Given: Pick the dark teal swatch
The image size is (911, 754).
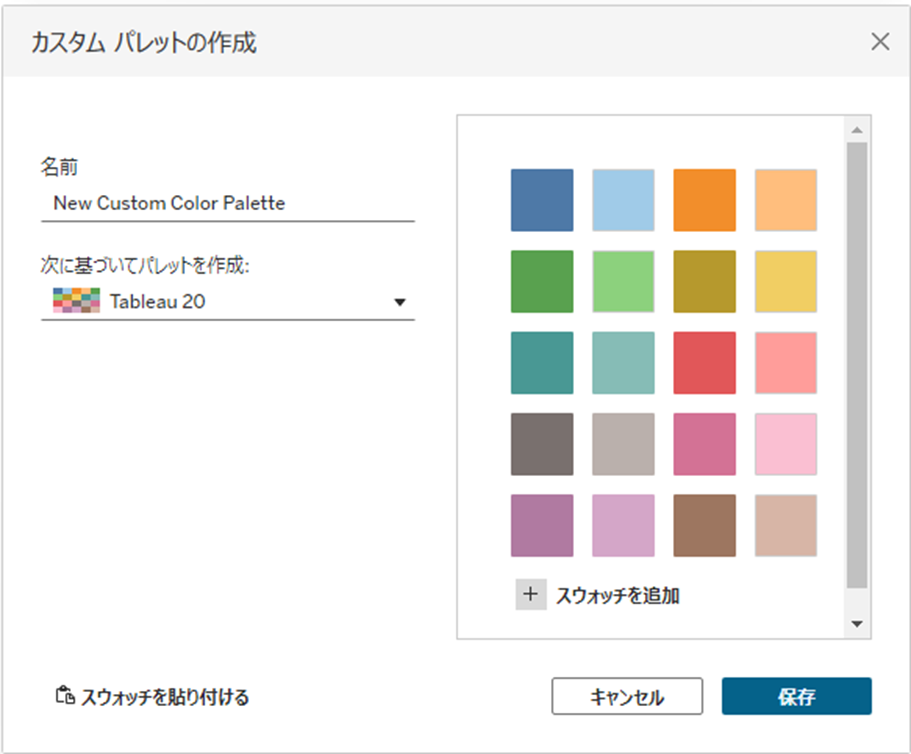Looking at the screenshot, I should point(542,363).
